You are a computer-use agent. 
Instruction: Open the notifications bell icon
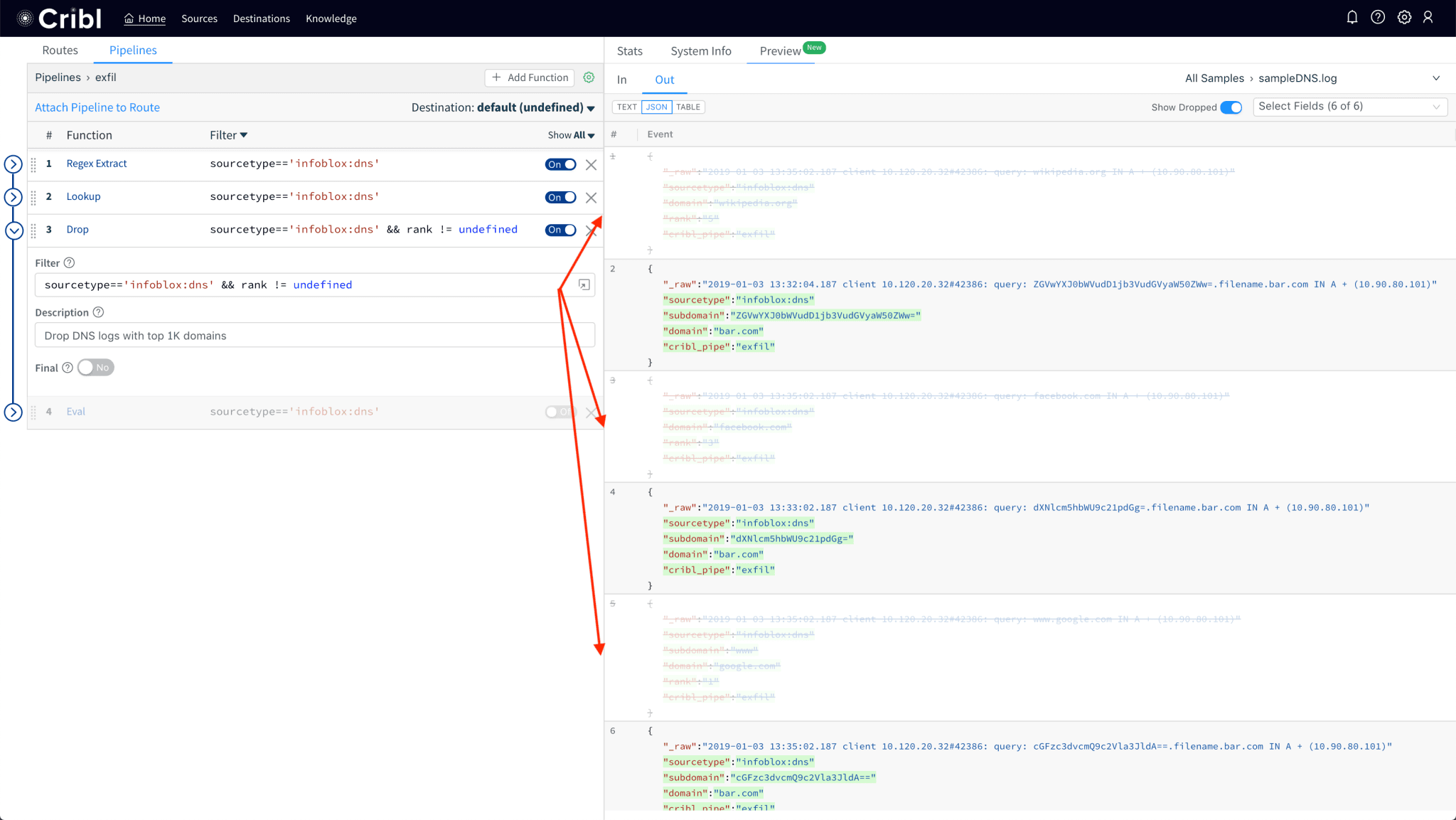(1351, 18)
